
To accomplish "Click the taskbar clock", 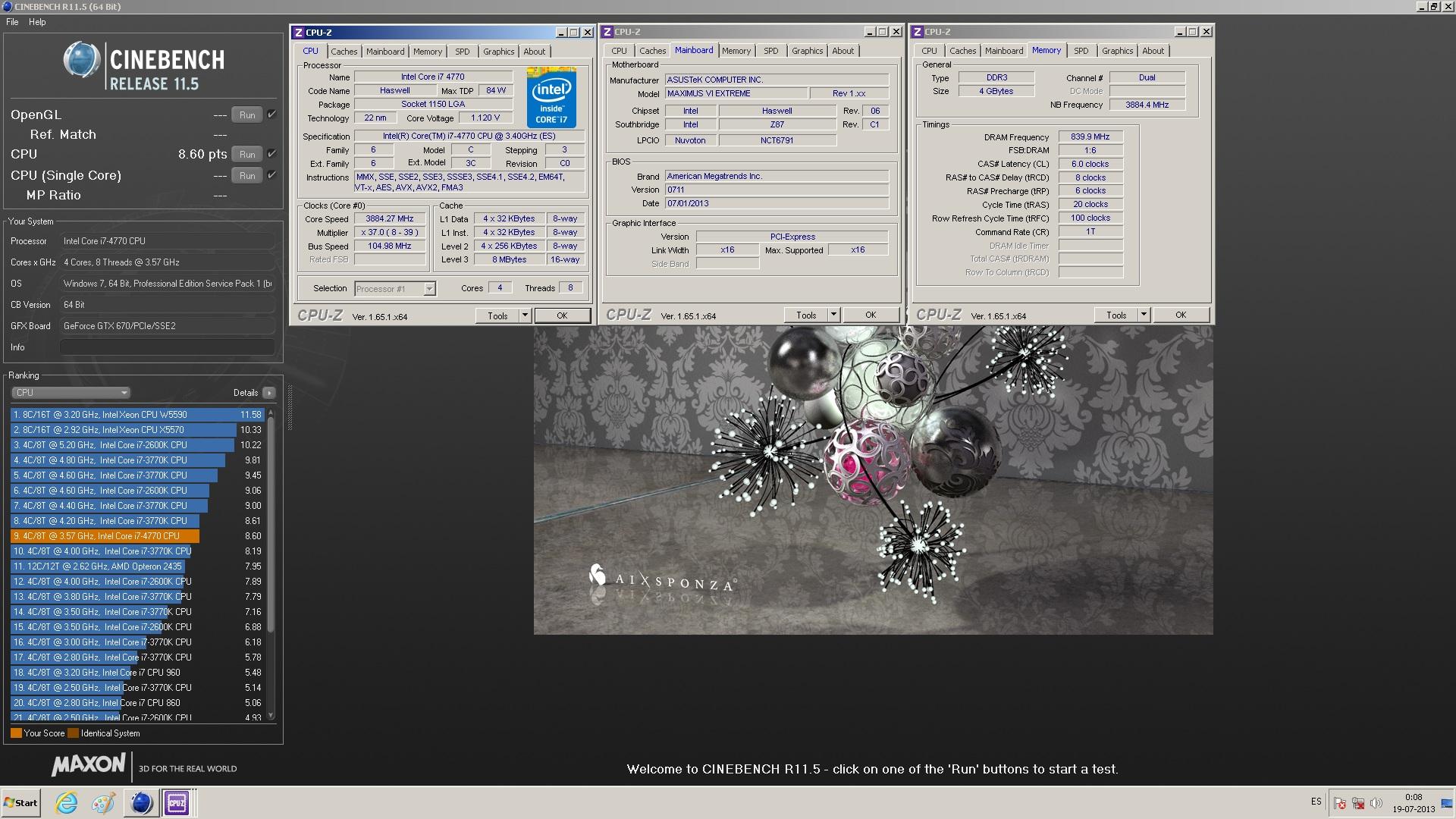I will (x=1413, y=803).
